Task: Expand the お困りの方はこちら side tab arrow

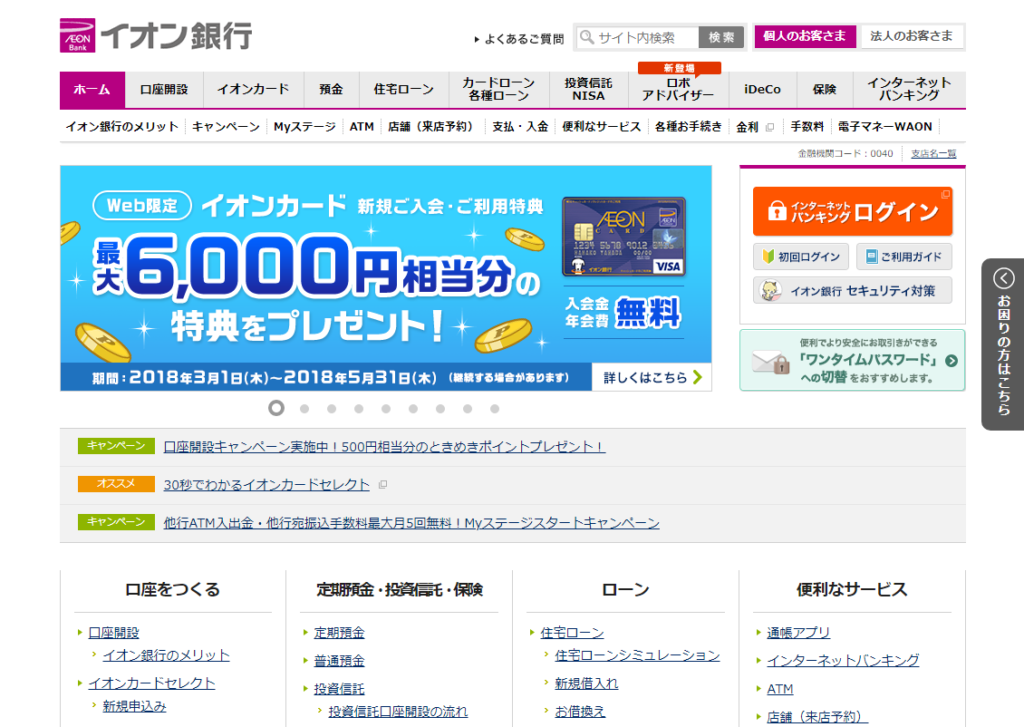Action: (x=1004, y=278)
